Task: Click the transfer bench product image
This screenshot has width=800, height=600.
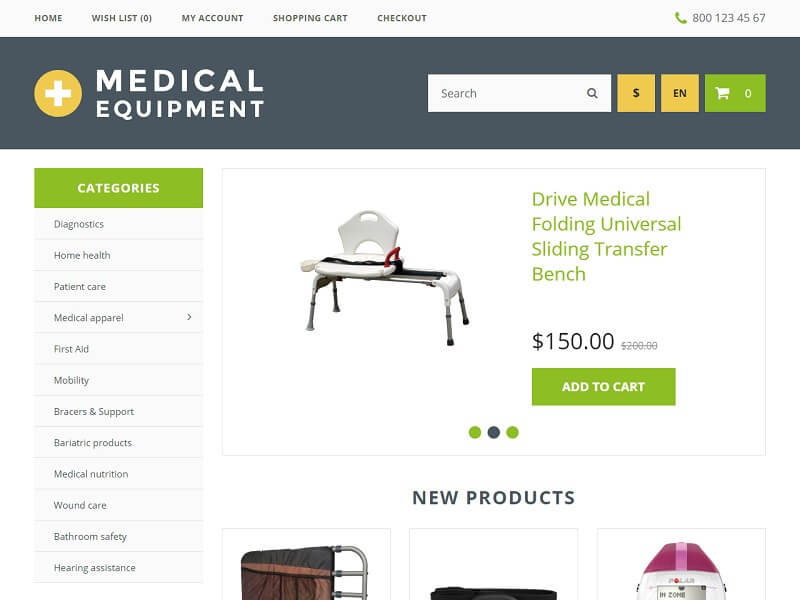Action: point(384,277)
